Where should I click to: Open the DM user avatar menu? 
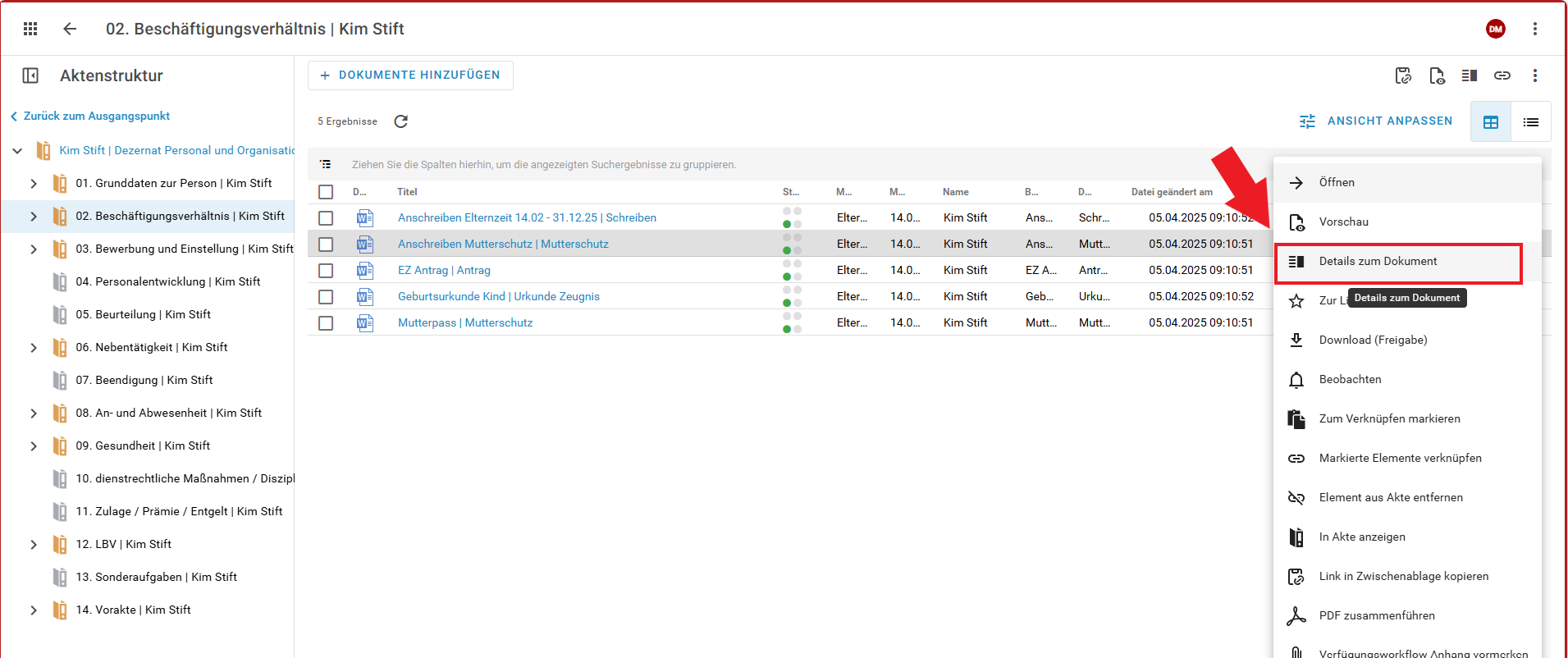(1495, 29)
